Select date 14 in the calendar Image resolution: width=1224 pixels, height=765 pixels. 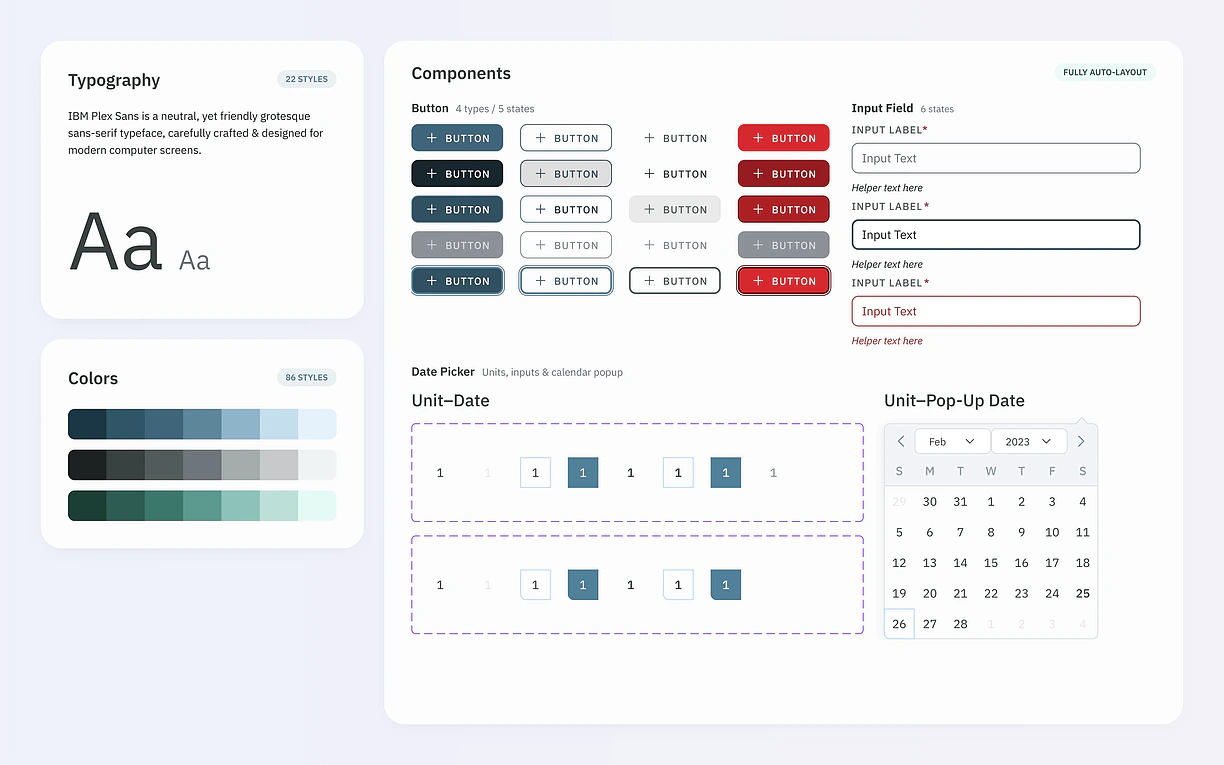[x=960, y=563]
